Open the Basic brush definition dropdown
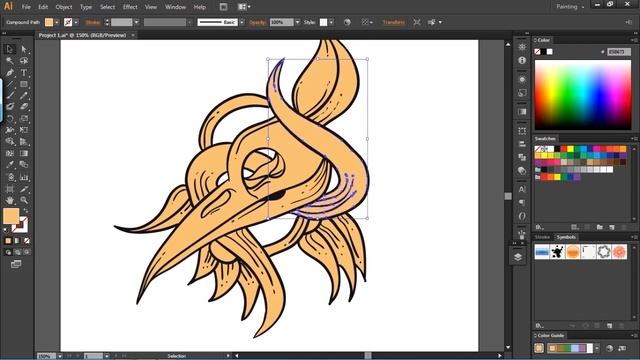Image resolution: width=640 pixels, height=360 pixels. click(242, 22)
